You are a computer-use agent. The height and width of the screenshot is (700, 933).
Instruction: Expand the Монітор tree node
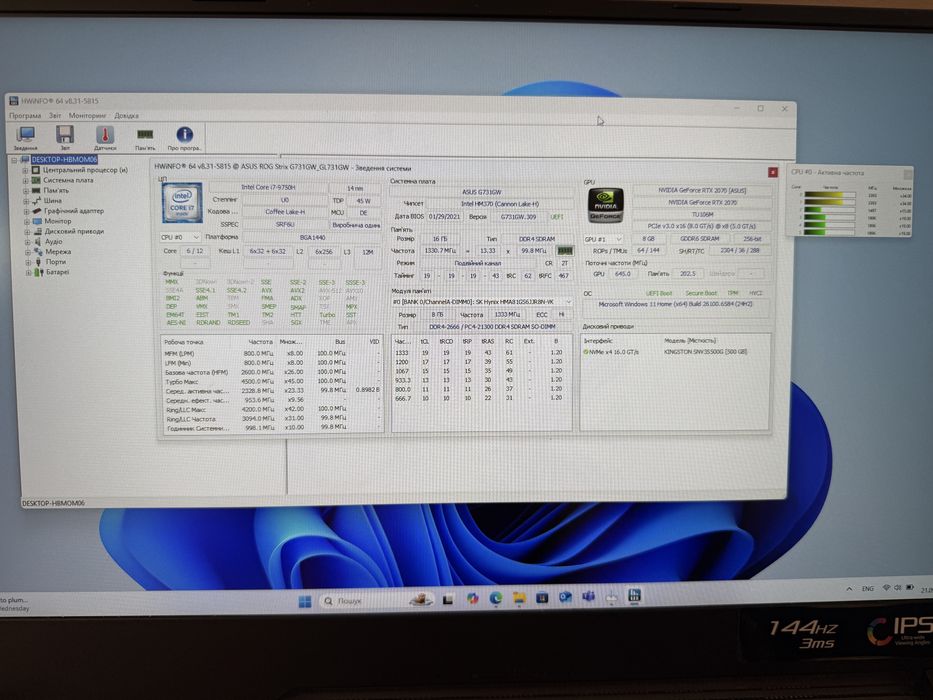point(27,221)
